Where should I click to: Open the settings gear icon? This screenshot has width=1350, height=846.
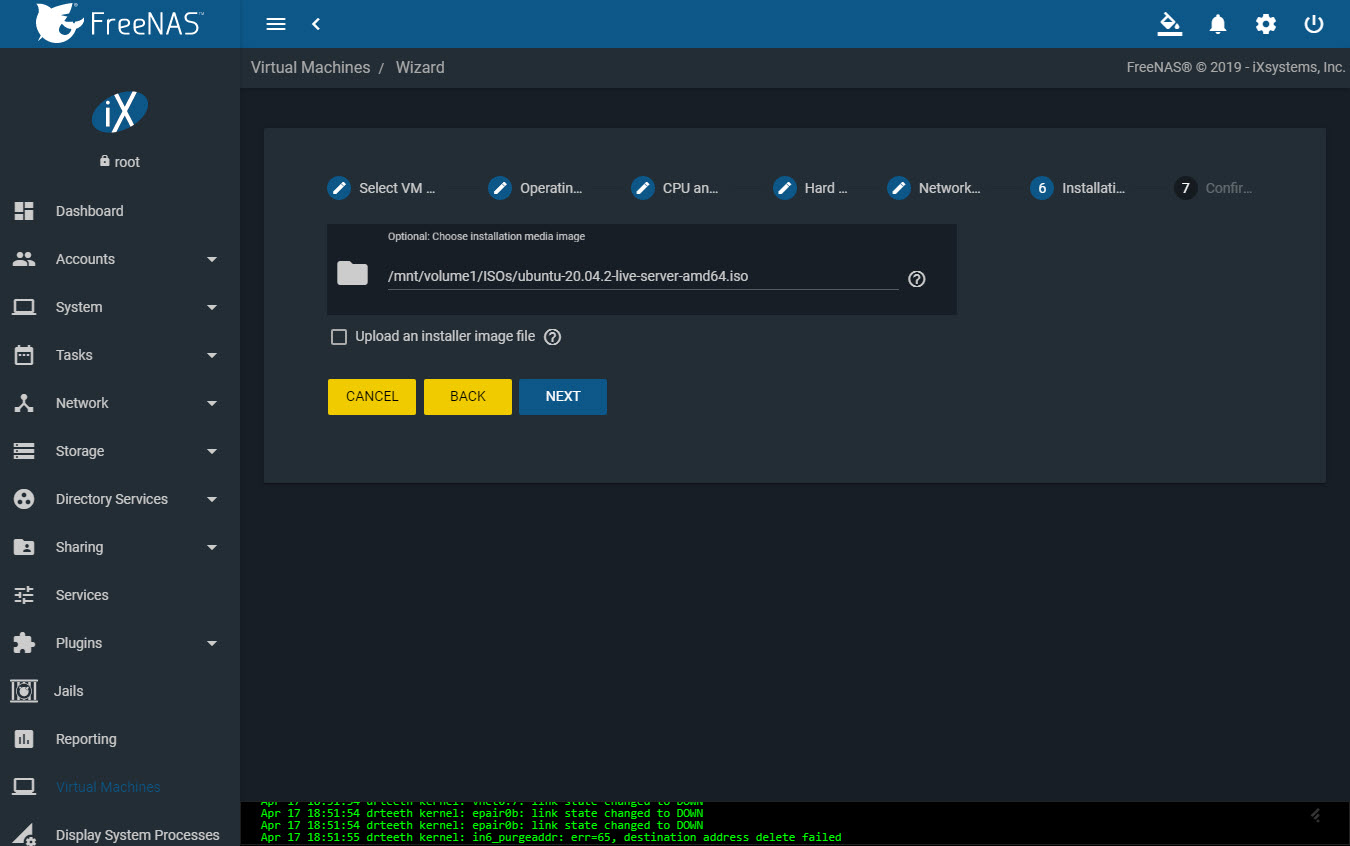pos(1266,24)
